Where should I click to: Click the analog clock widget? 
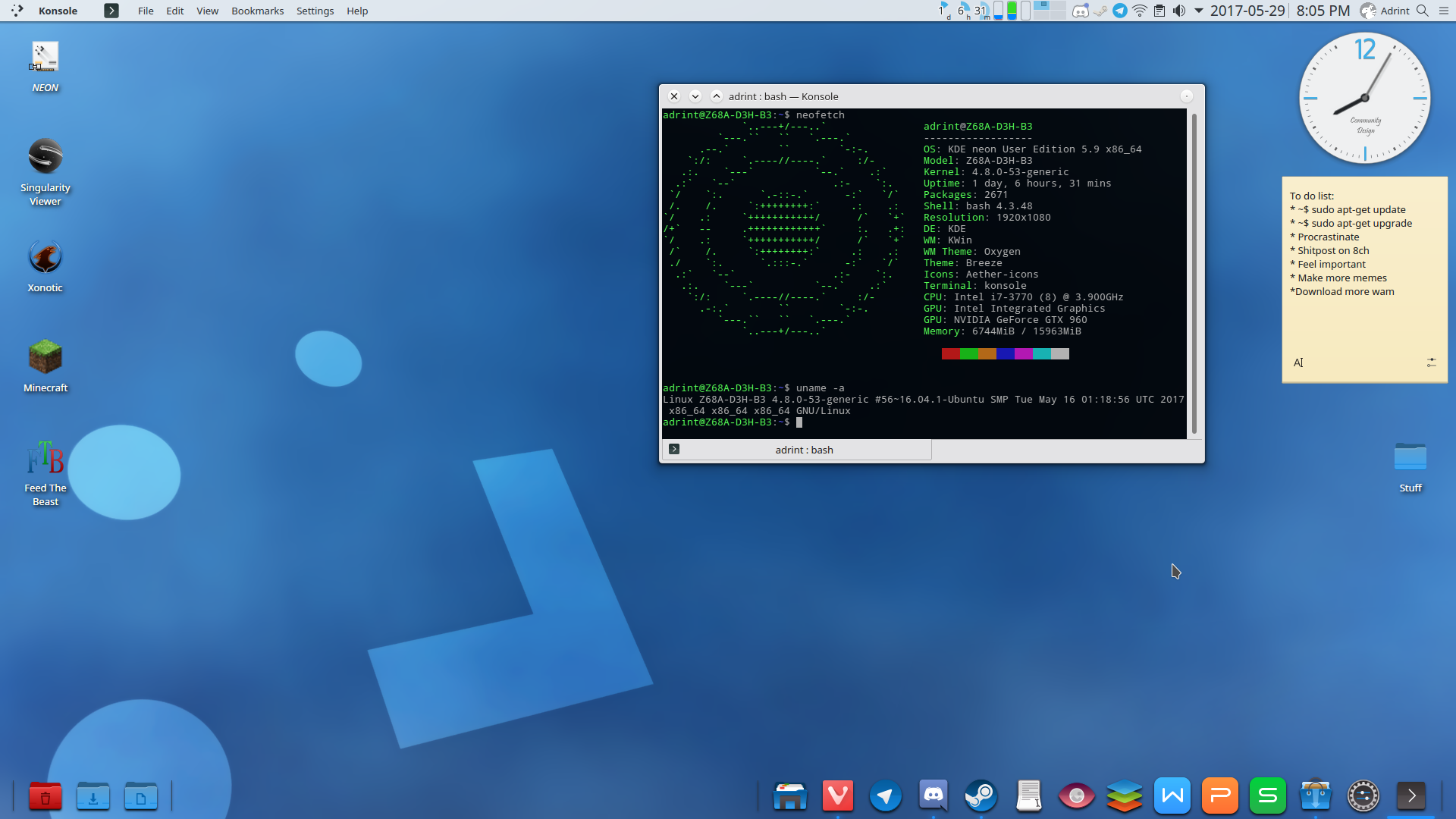[x=1365, y=98]
